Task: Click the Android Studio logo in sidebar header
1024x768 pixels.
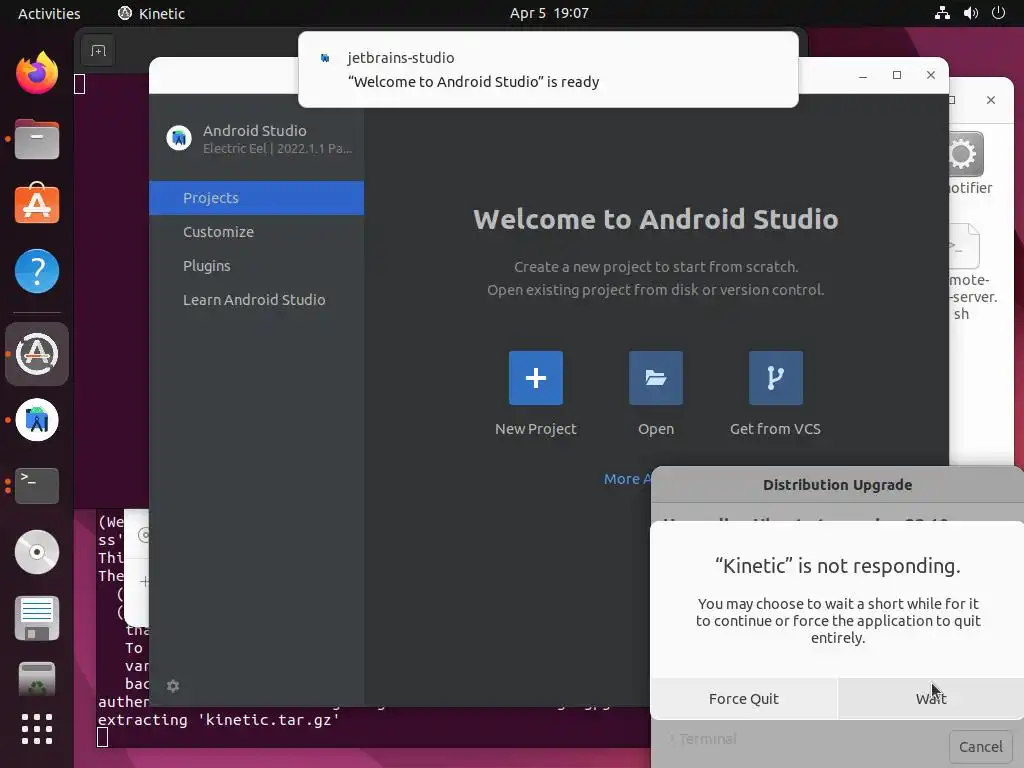Action: point(179,138)
